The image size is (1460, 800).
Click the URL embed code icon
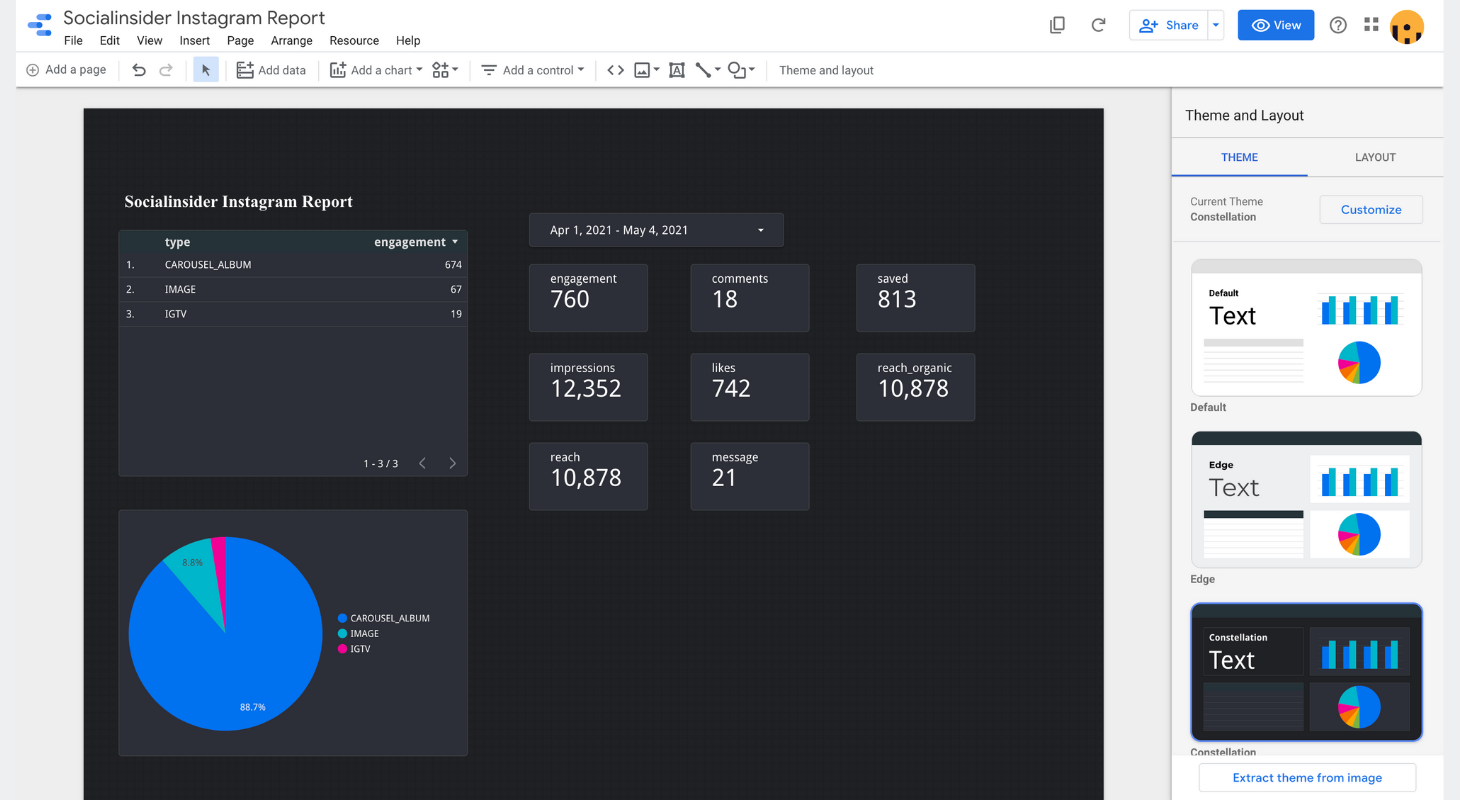point(616,70)
